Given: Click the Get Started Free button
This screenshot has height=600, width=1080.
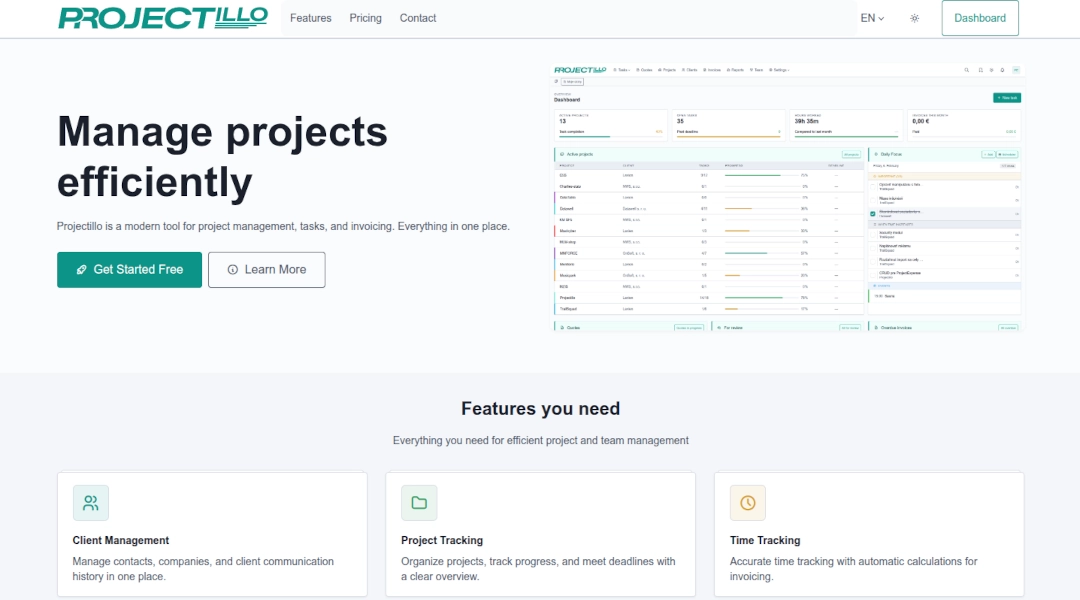Looking at the screenshot, I should pos(129,269).
